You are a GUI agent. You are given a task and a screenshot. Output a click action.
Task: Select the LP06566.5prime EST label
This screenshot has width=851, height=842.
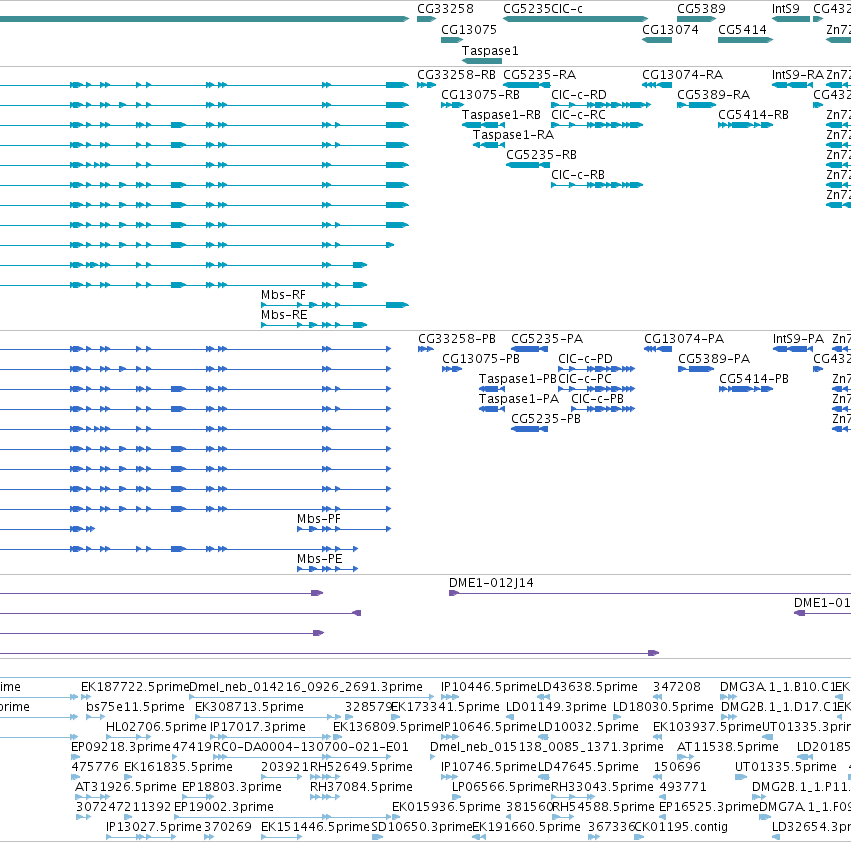coord(501,787)
